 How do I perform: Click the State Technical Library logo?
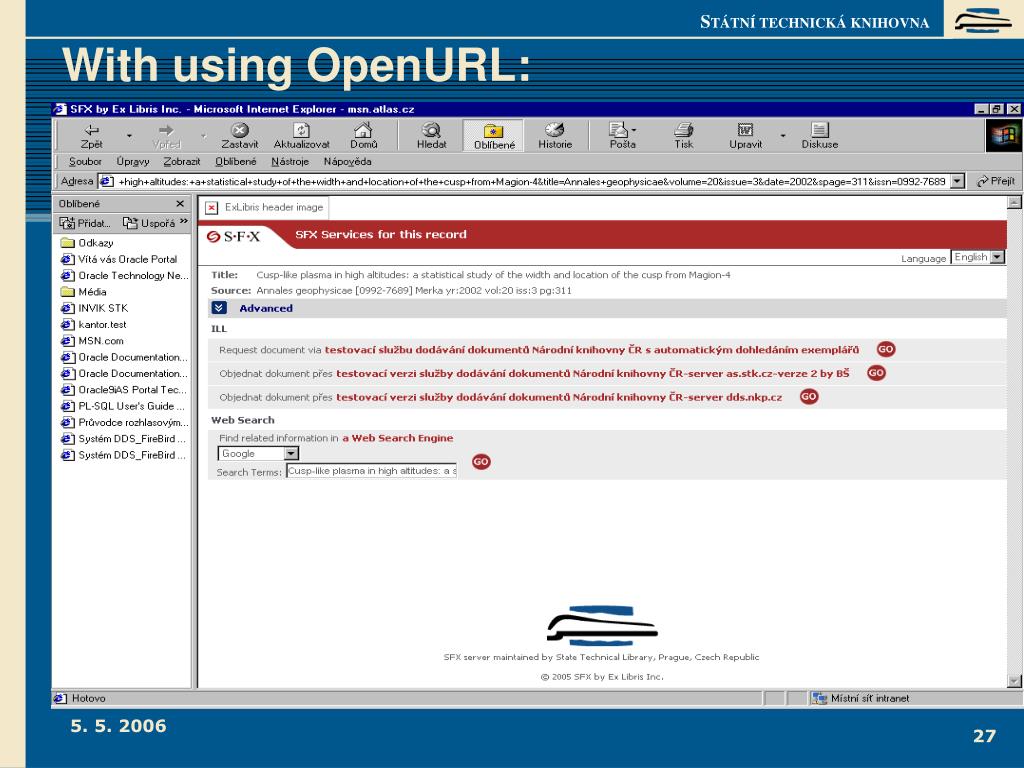[602, 626]
